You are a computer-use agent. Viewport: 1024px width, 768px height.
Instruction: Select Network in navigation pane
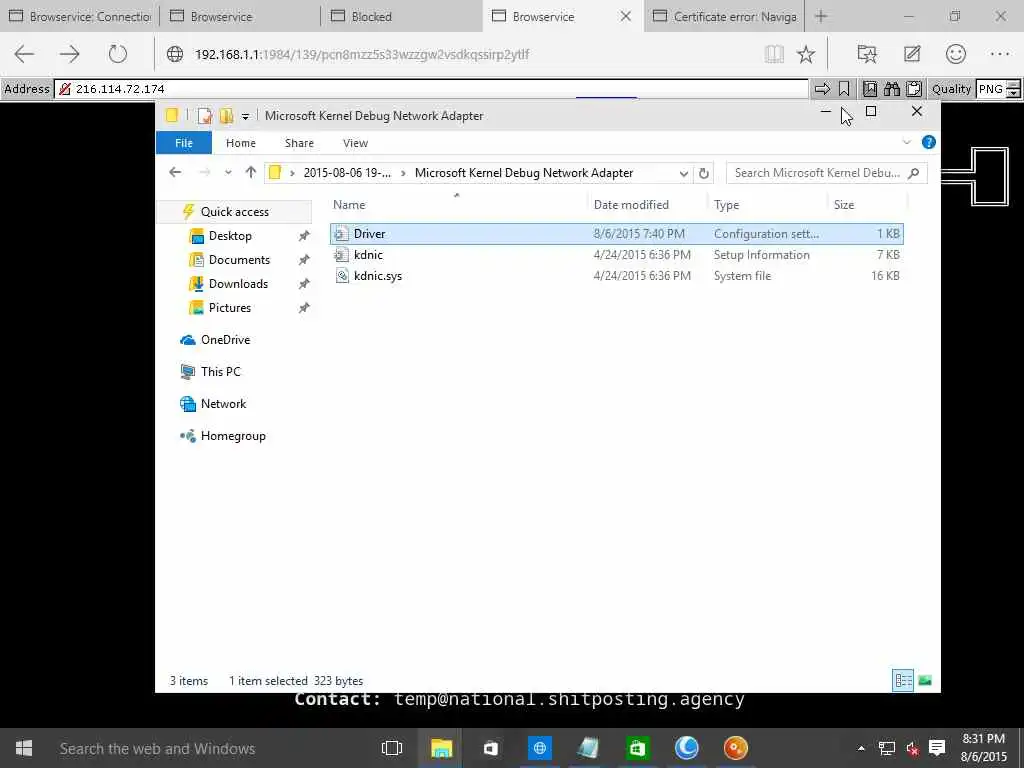(223, 404)
